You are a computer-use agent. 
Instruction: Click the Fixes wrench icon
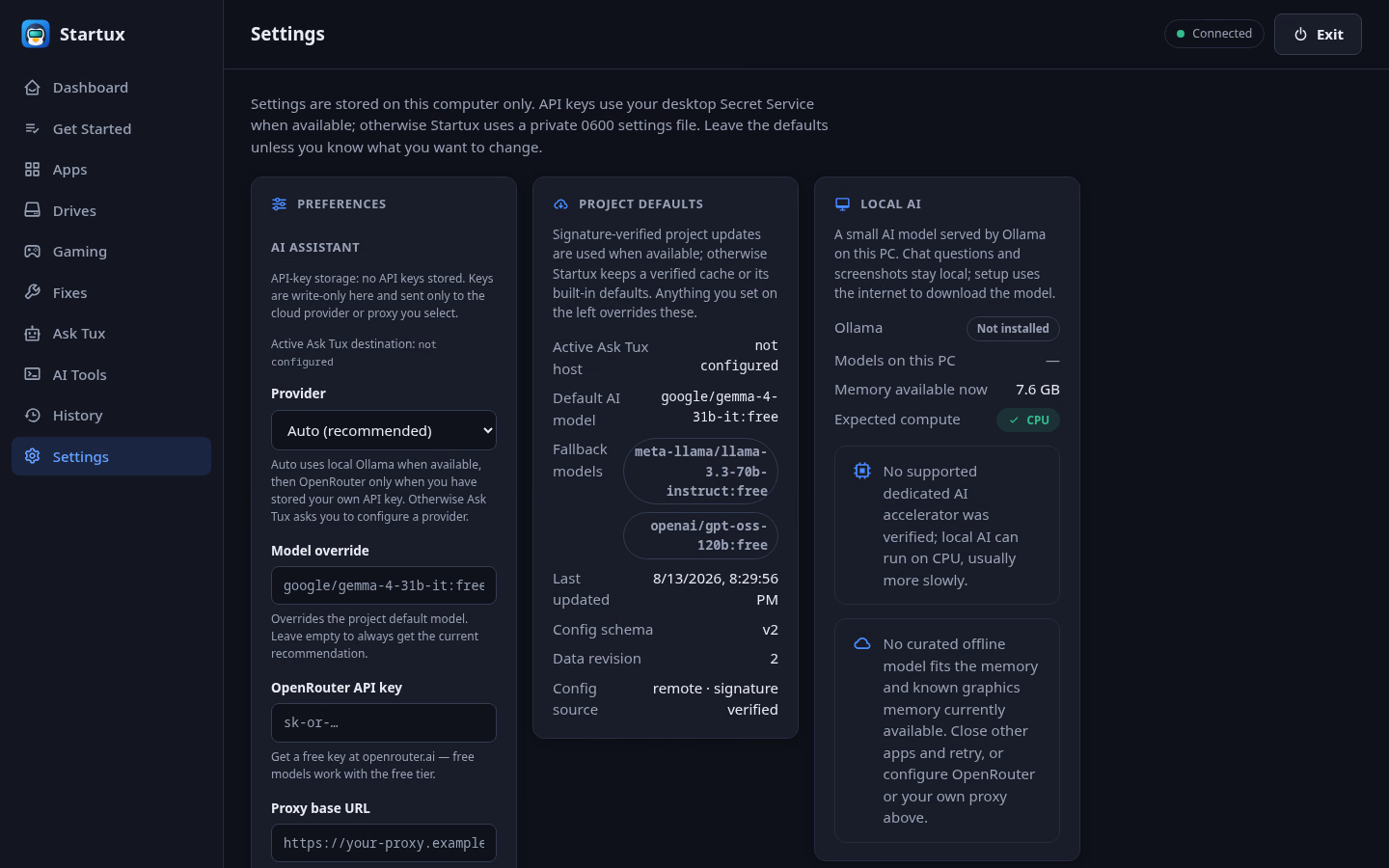(33, 292)
